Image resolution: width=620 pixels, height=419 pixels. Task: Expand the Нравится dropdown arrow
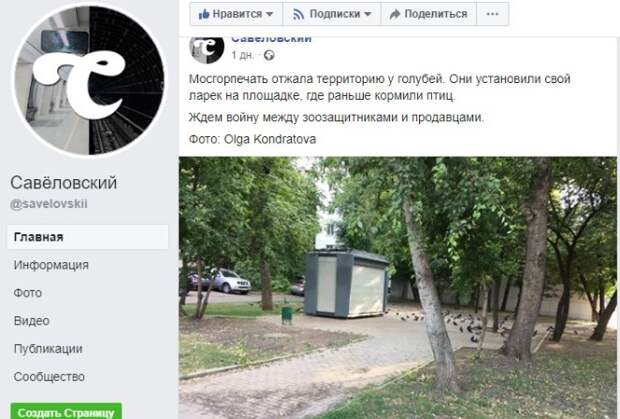click(x=270, y=14)
